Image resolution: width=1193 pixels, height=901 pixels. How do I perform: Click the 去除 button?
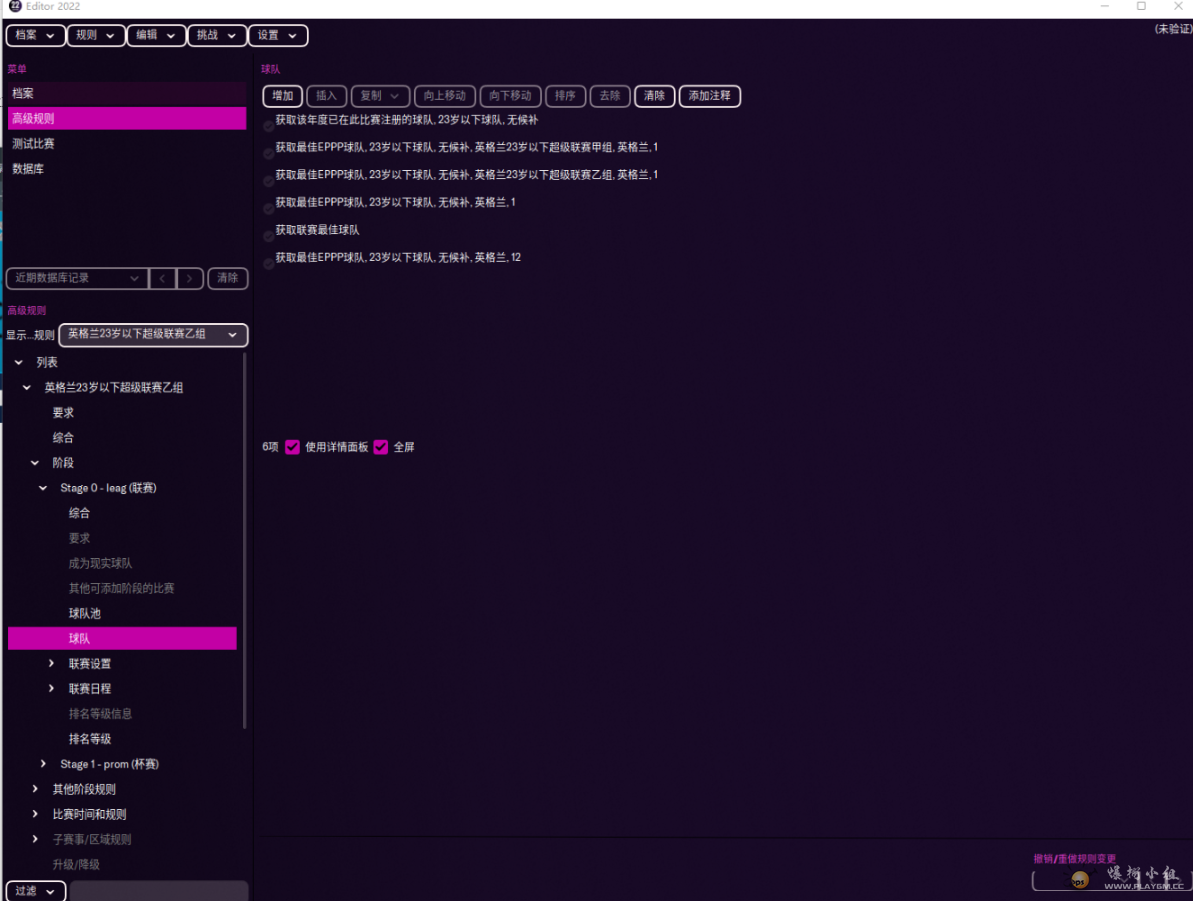pyautogui.click(x=610, y=96)
